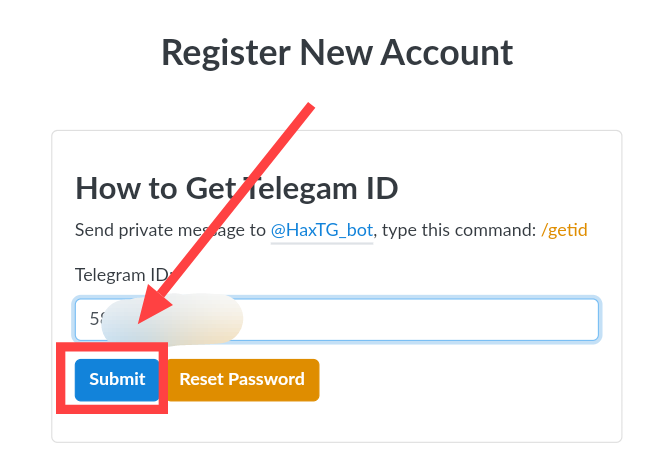672x460 pixels.
Task: Click the red highlight box border
Action: pos(61,380)
